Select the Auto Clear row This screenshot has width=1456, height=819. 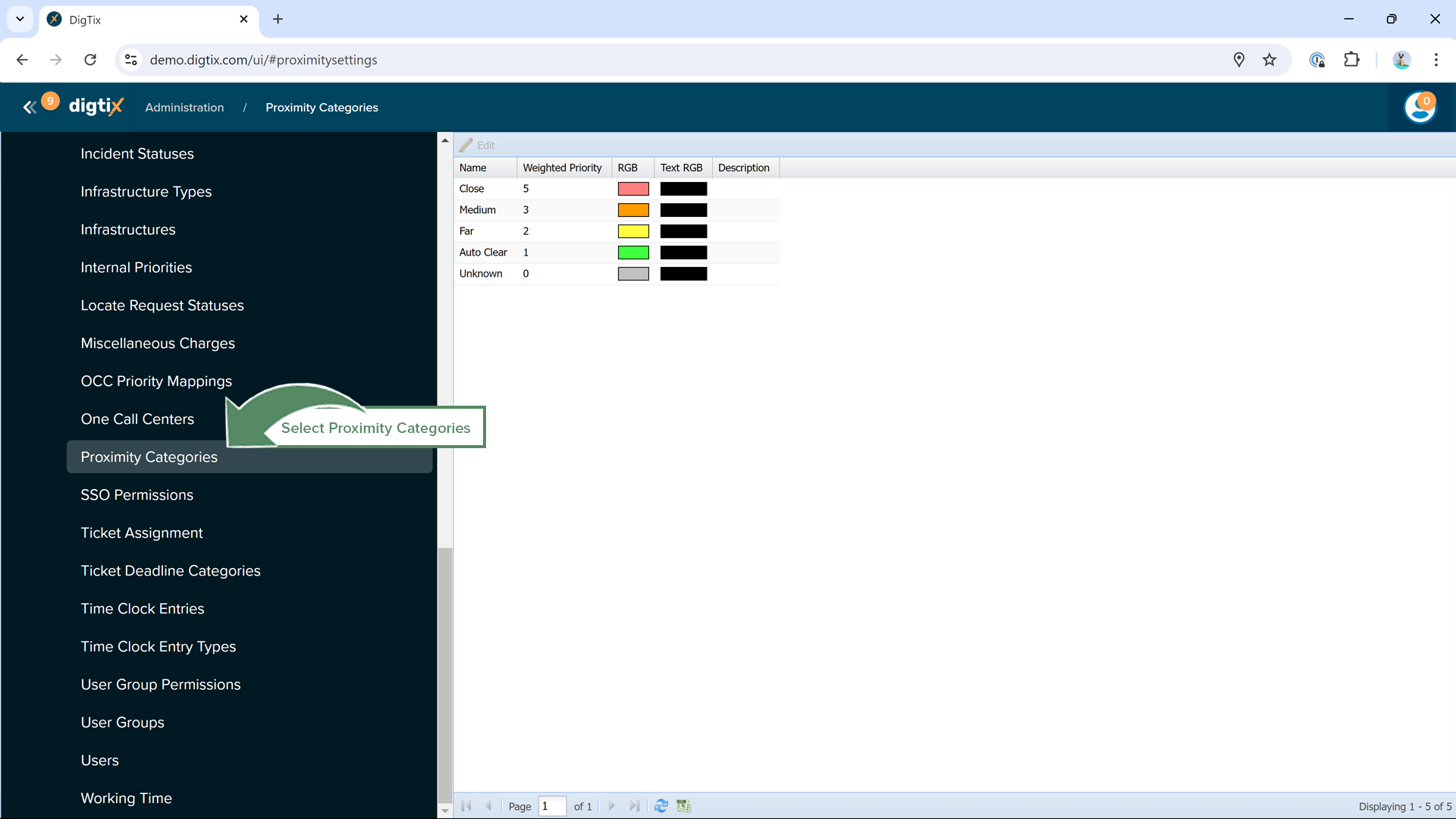pyautogui.click(x=483, y=253)
